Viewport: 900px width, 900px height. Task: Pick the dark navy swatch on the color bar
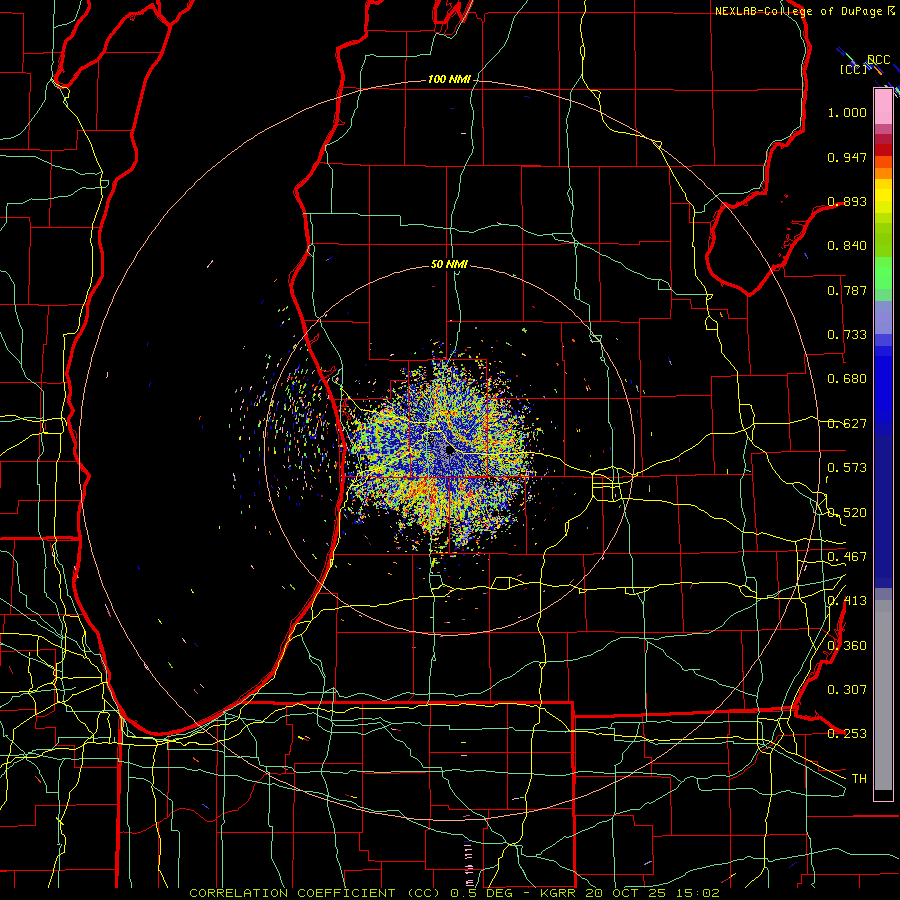click(883, 511)
